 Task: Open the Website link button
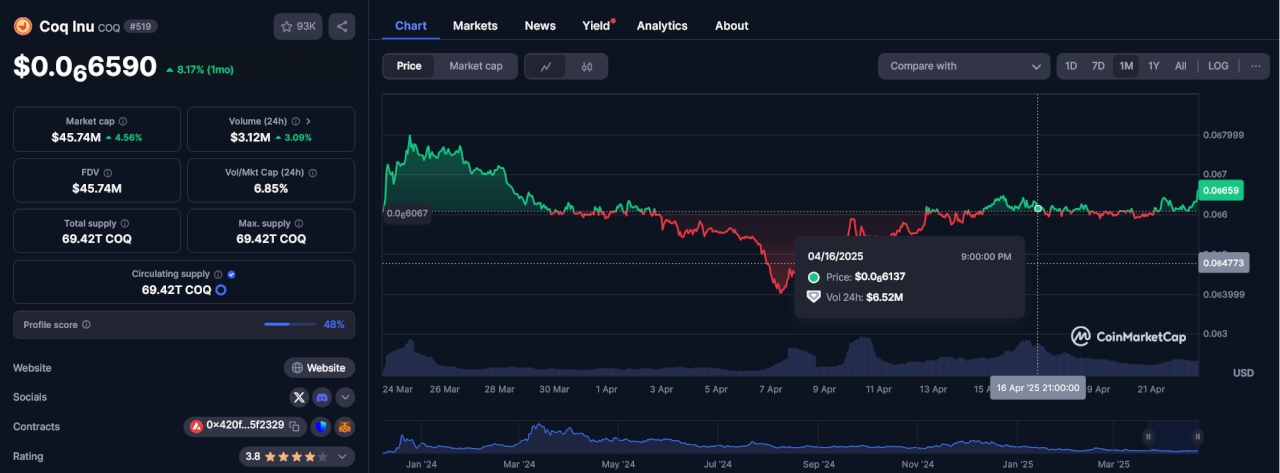pos(319,368)
